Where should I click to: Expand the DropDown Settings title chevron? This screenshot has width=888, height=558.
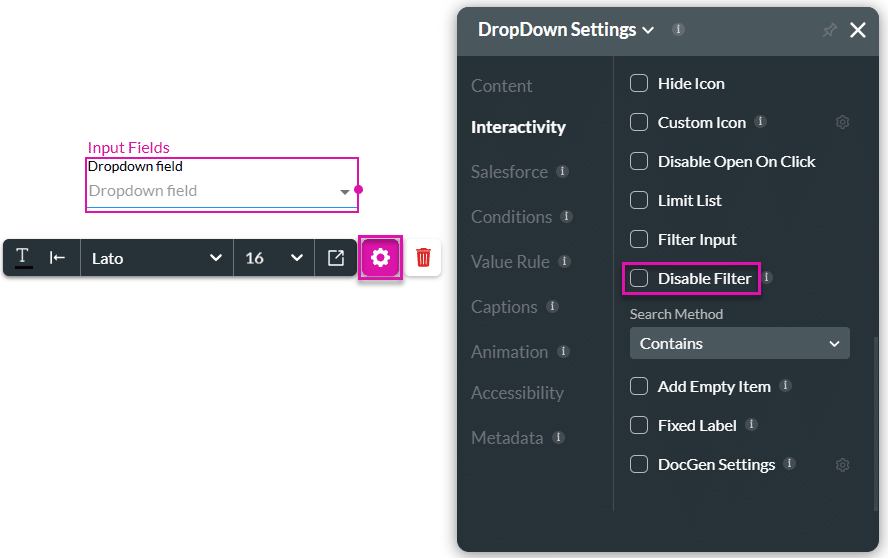click(x=648, y=30)
